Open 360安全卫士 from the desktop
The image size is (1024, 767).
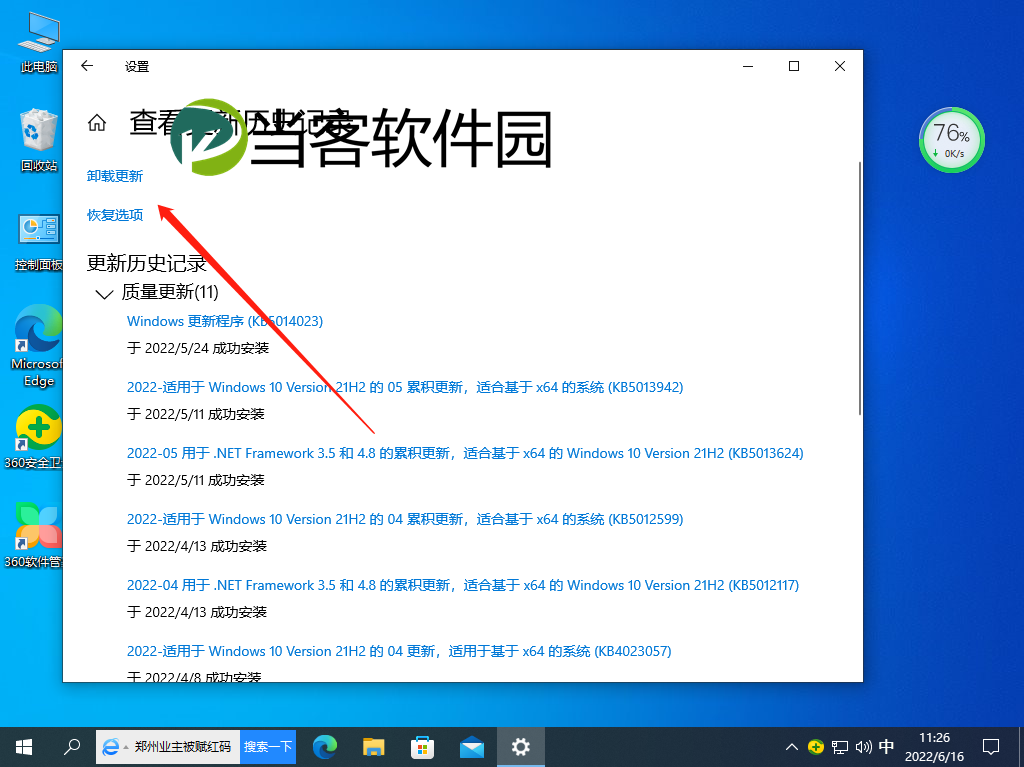[36, 425]
